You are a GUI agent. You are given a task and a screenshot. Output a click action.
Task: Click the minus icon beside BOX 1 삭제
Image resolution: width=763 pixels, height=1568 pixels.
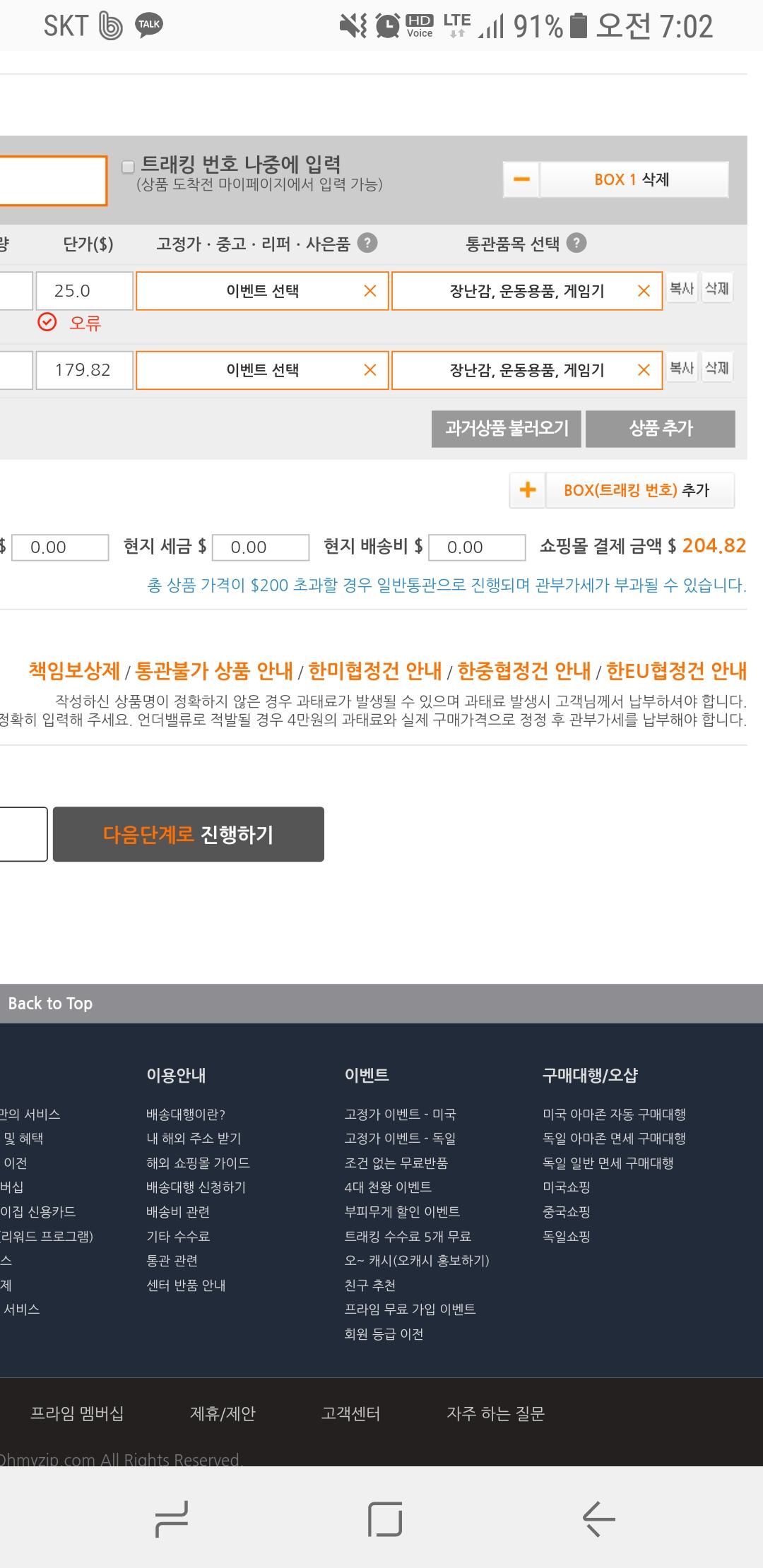(x=521, y=179)
